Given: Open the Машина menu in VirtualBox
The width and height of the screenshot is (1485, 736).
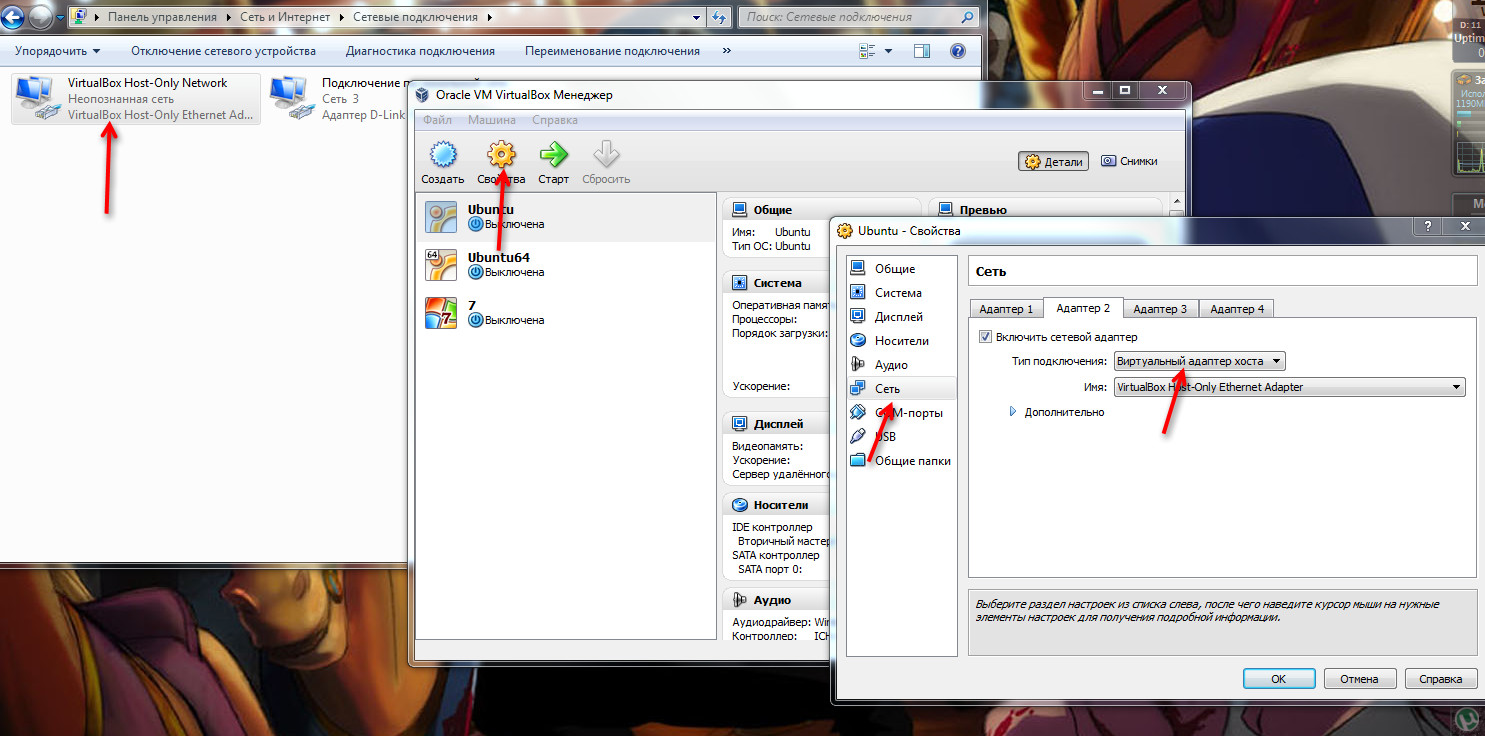Looking at the screenshot, I should pyautogui.click(x=492, y=120).
